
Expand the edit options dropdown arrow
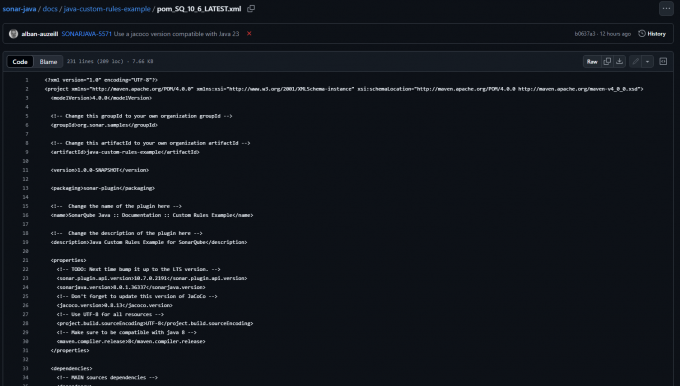(x=647, y=62)
